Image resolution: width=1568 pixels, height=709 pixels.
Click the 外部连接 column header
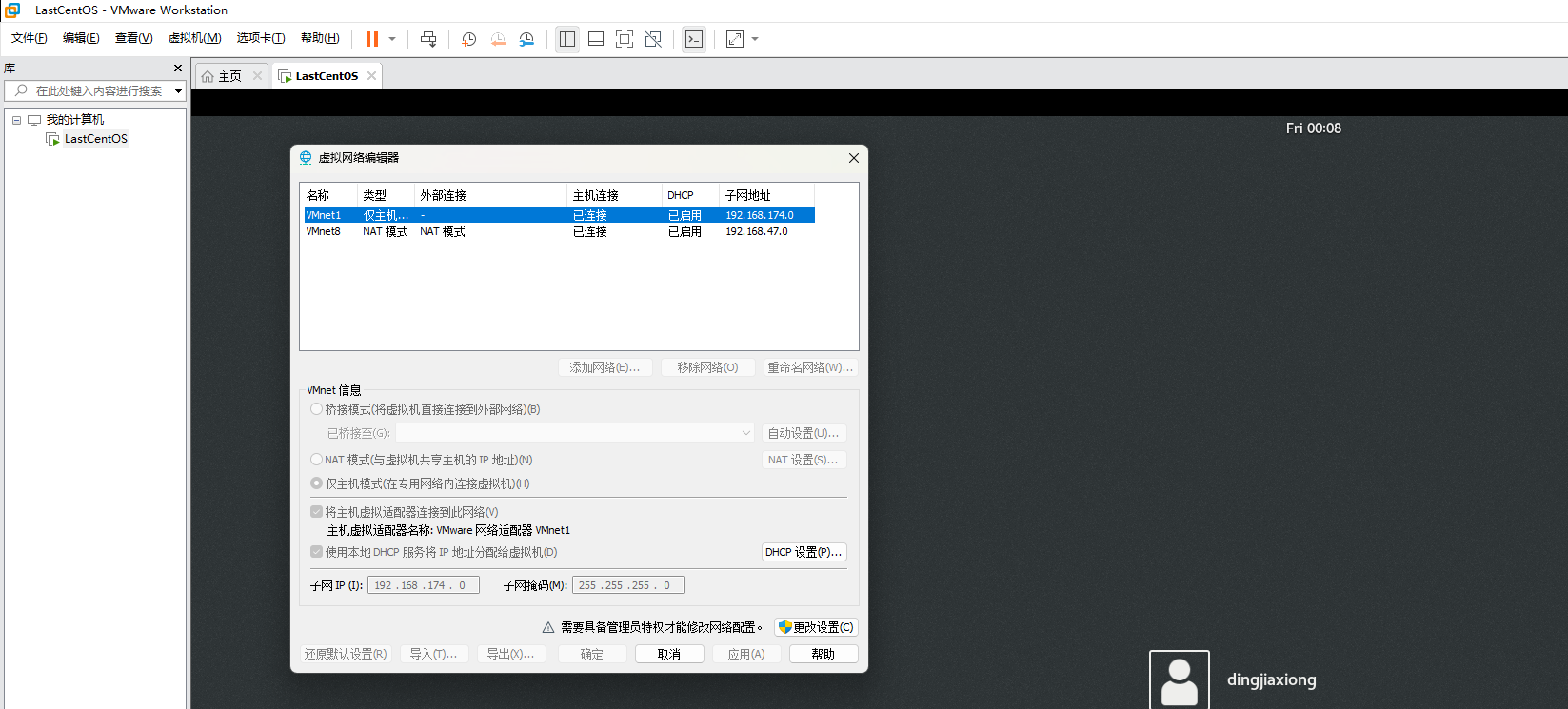point(490,195)
